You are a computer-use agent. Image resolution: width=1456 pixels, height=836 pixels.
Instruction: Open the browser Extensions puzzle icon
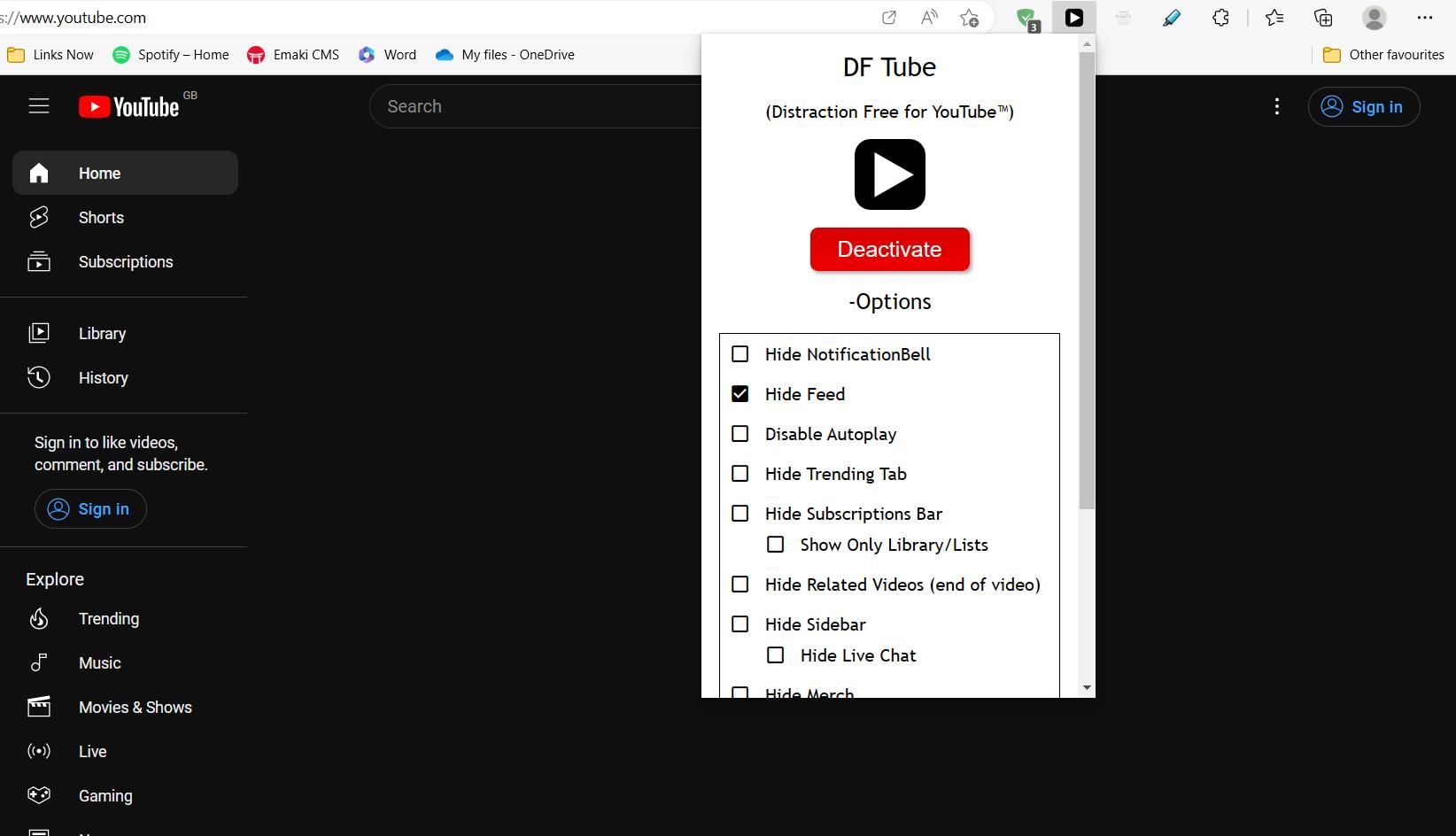point(1220,18)
